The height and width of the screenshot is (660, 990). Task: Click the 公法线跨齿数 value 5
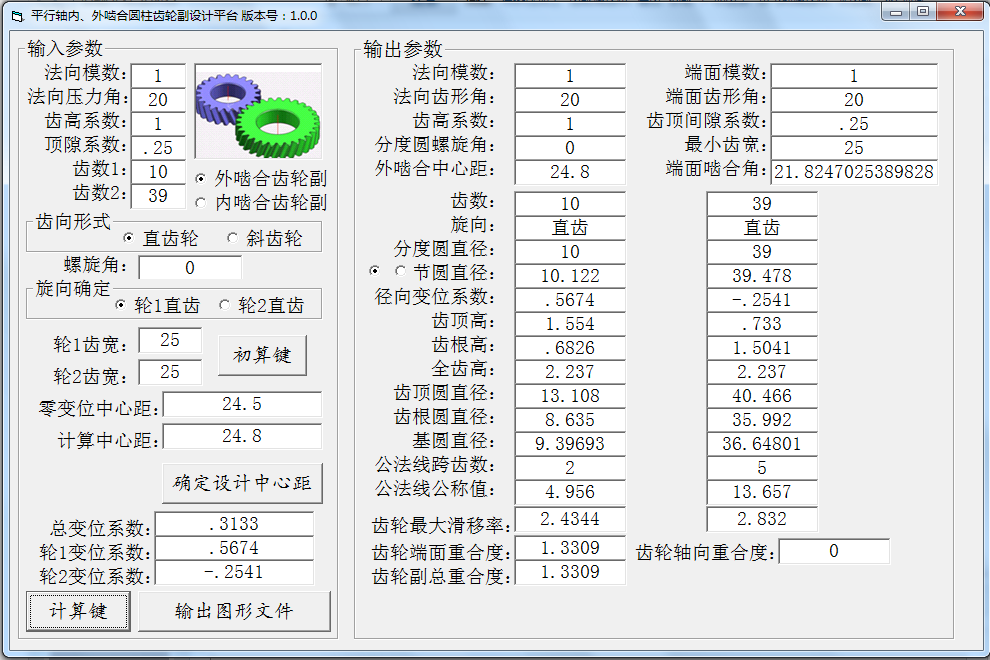(x=762, y=468)
